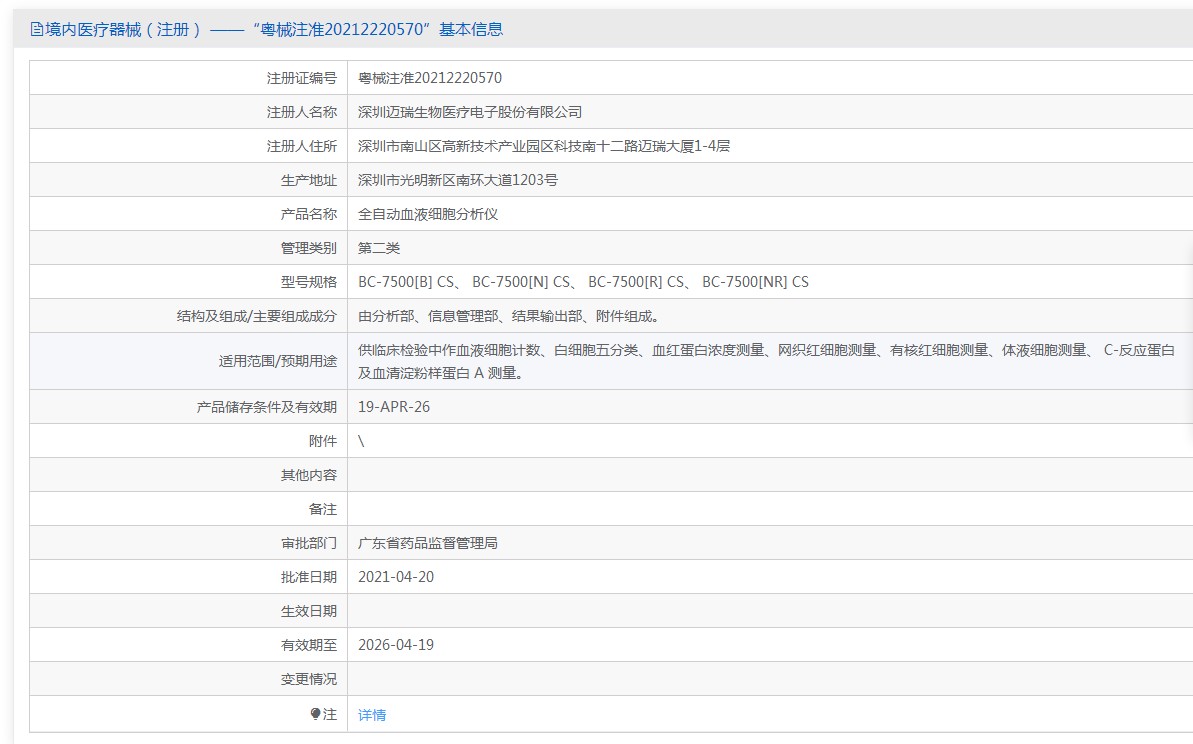The width and height of the screenshot is (1193, 744).
Task: Click the 生产地址 label
Action: click(309, 180)
